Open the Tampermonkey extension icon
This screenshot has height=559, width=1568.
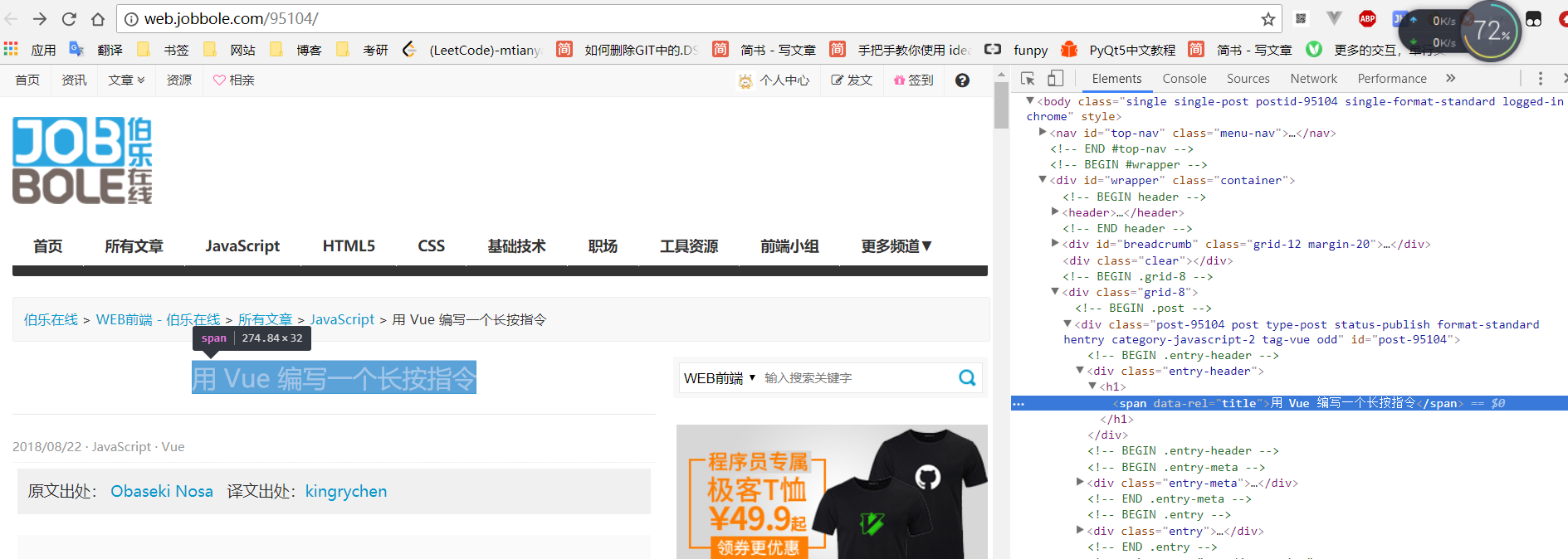point(1533,19)
